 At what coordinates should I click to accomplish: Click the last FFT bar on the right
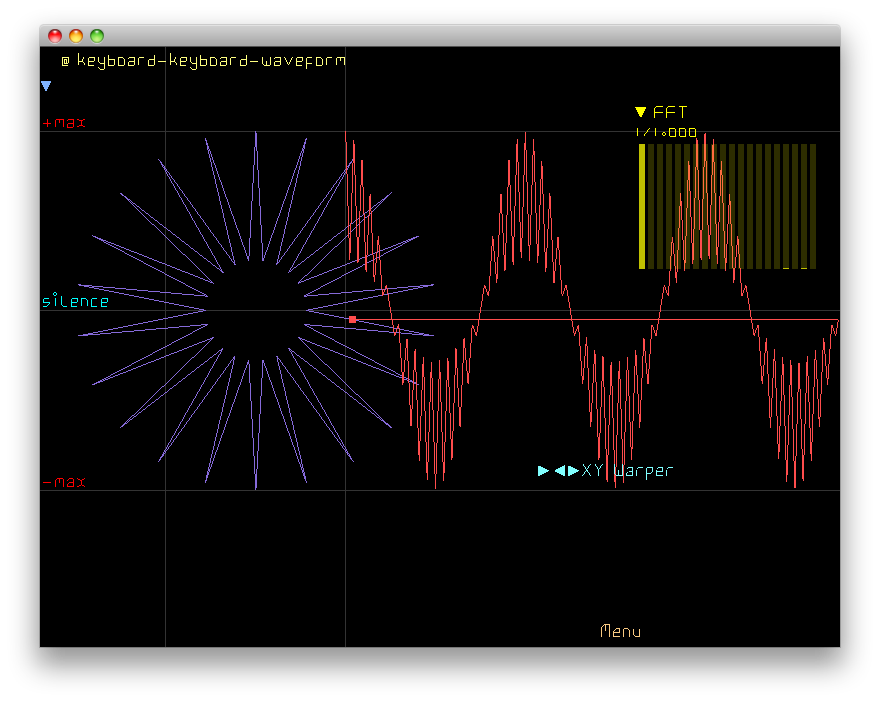[x=813, y=206]
